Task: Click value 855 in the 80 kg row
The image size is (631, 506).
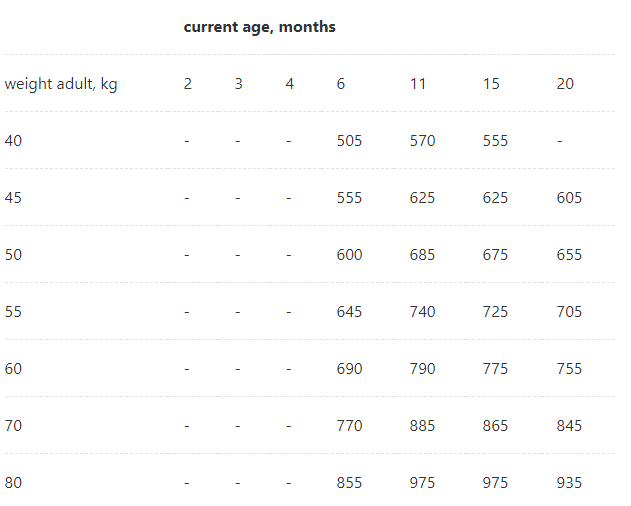Action: pyautogui.click(x=349, y=483)
